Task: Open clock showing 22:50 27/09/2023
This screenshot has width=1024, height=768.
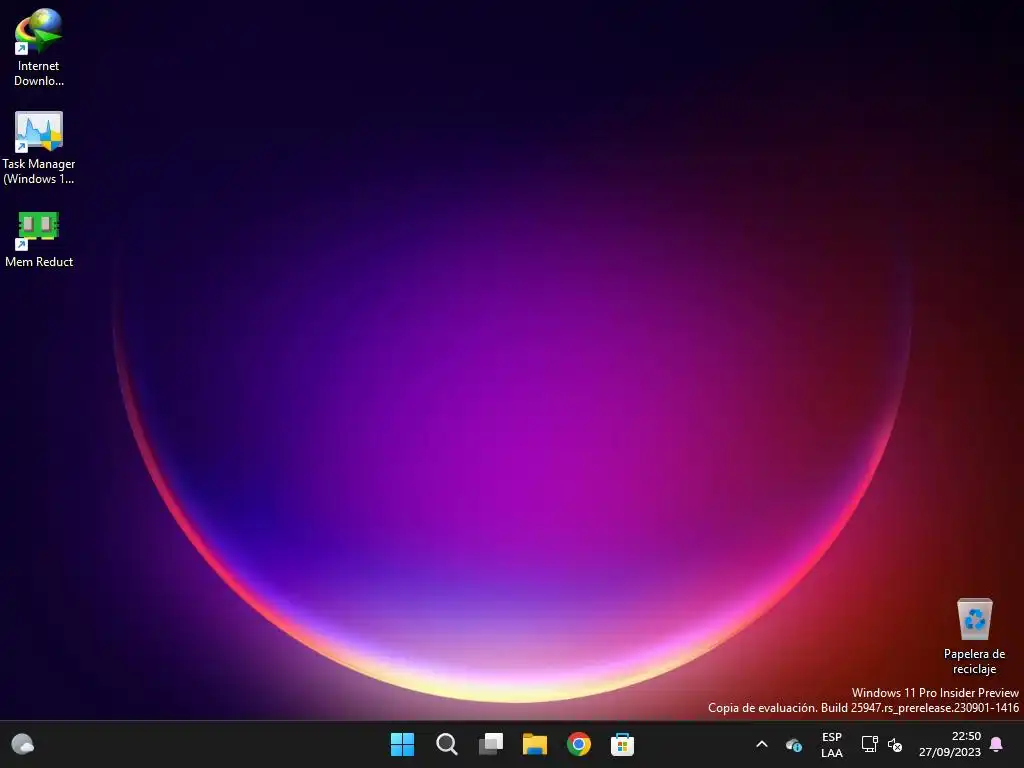Action: point(950,744)
